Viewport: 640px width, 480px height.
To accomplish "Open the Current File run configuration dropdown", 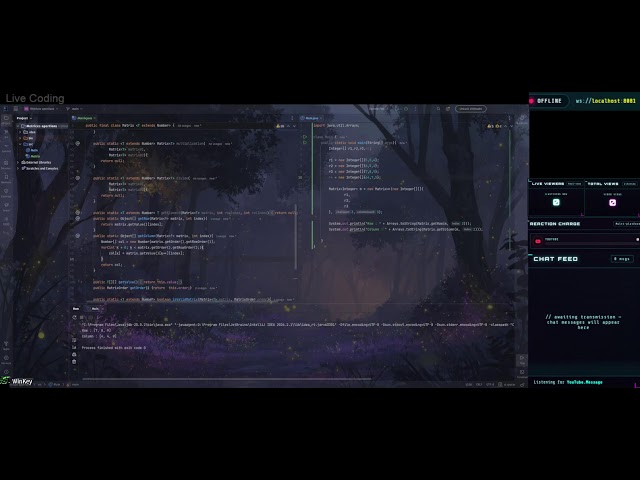I will coord(378,109).
